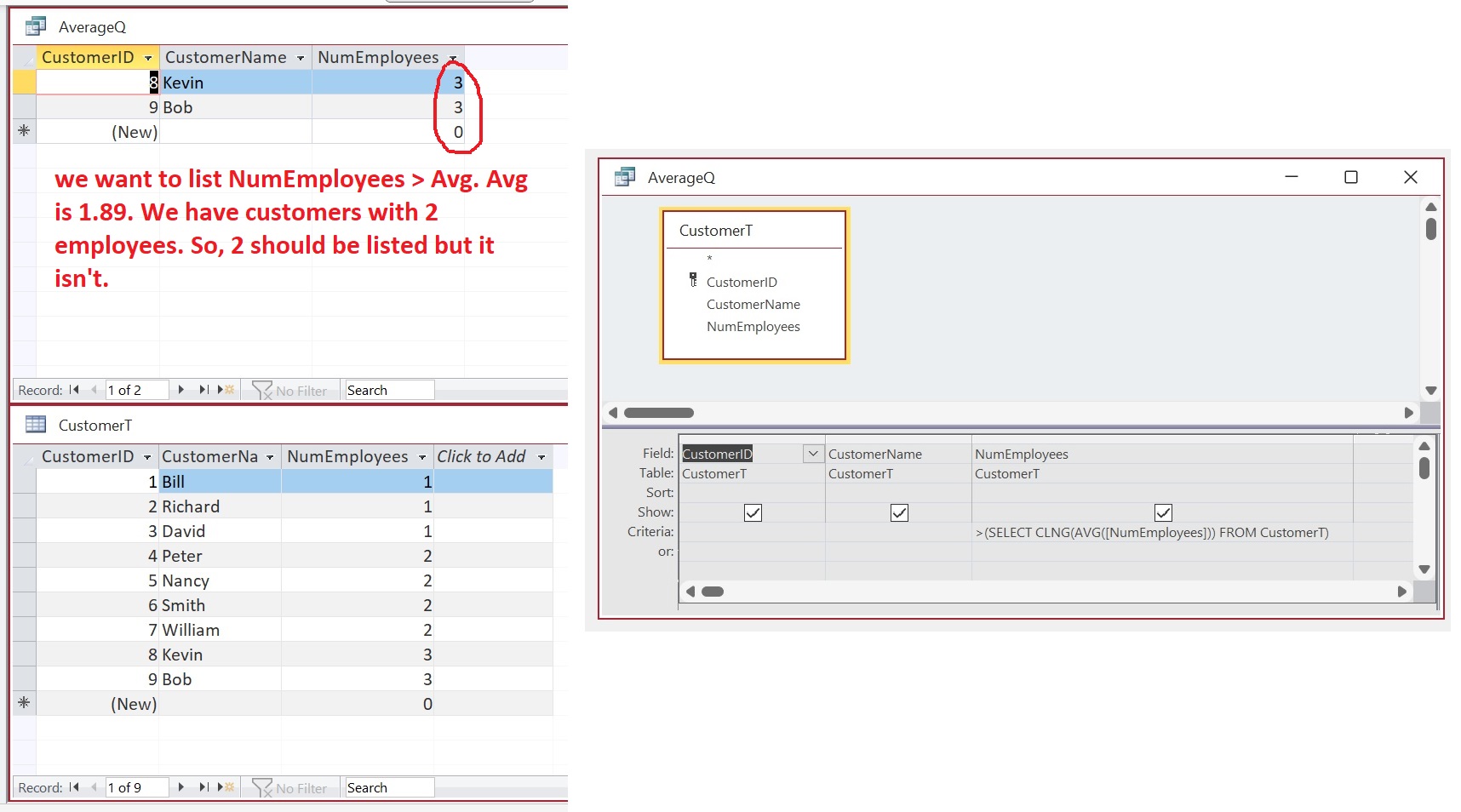Viewport: 1461px width, 812px height.
Task: Click the last record icon in CustomerT navigator
Action: [203, 787]
